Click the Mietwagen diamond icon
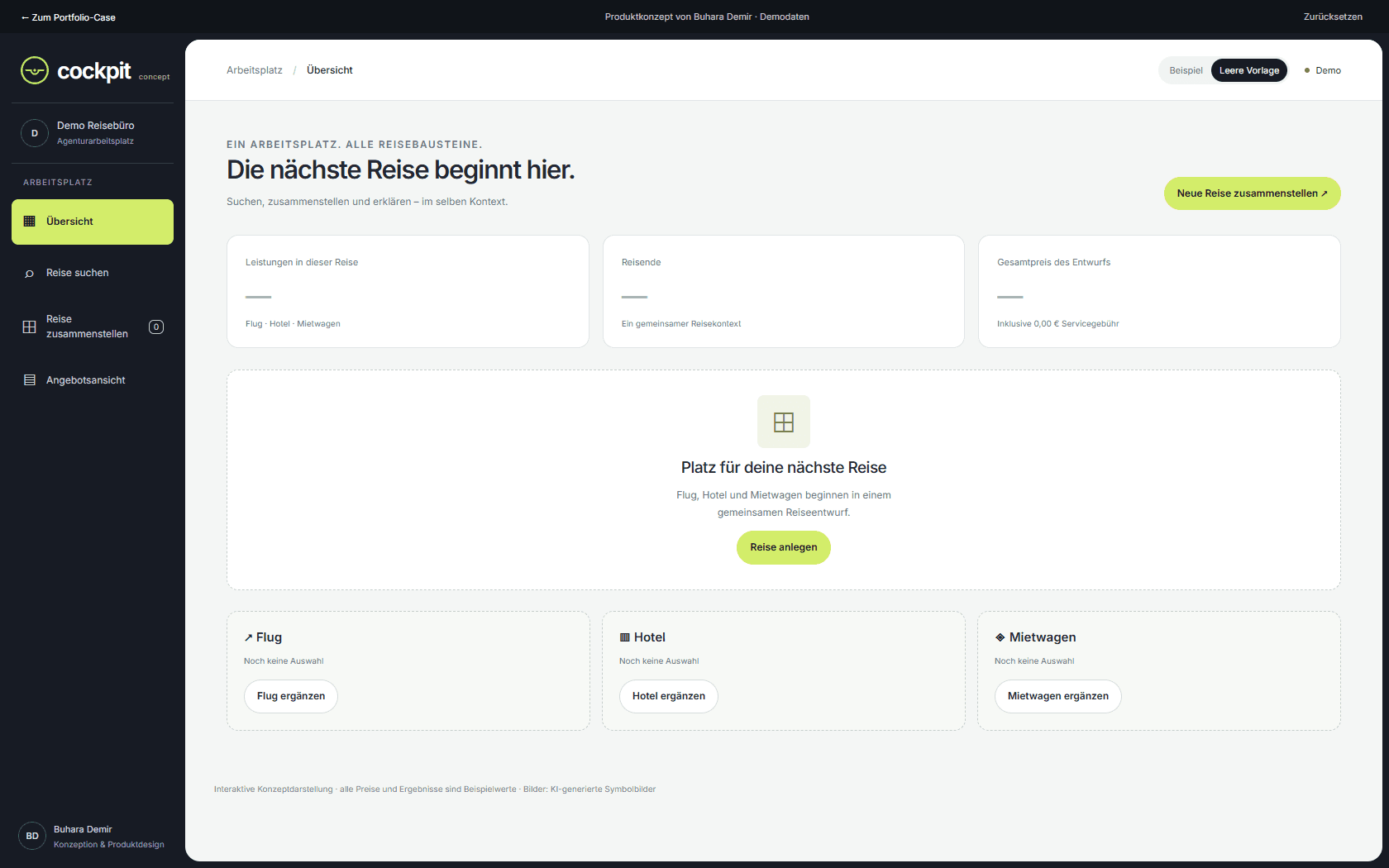Screen dimensions: 1389x868 click(1000, 637)
